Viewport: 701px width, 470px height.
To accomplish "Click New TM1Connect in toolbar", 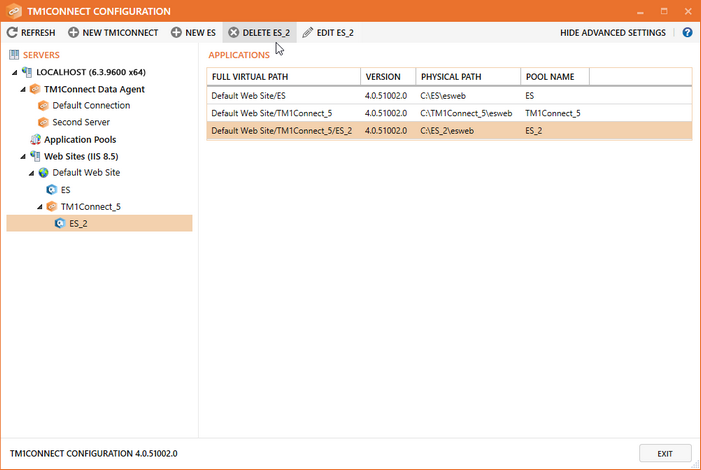I will 113,33.
